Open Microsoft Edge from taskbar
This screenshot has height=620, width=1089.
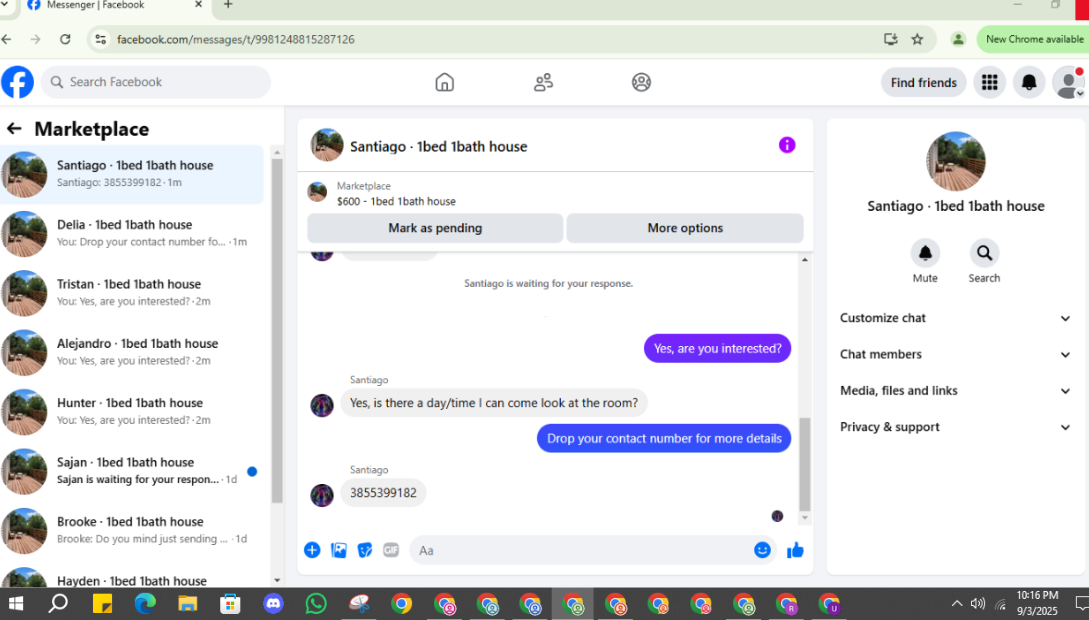tap(144, 604)
